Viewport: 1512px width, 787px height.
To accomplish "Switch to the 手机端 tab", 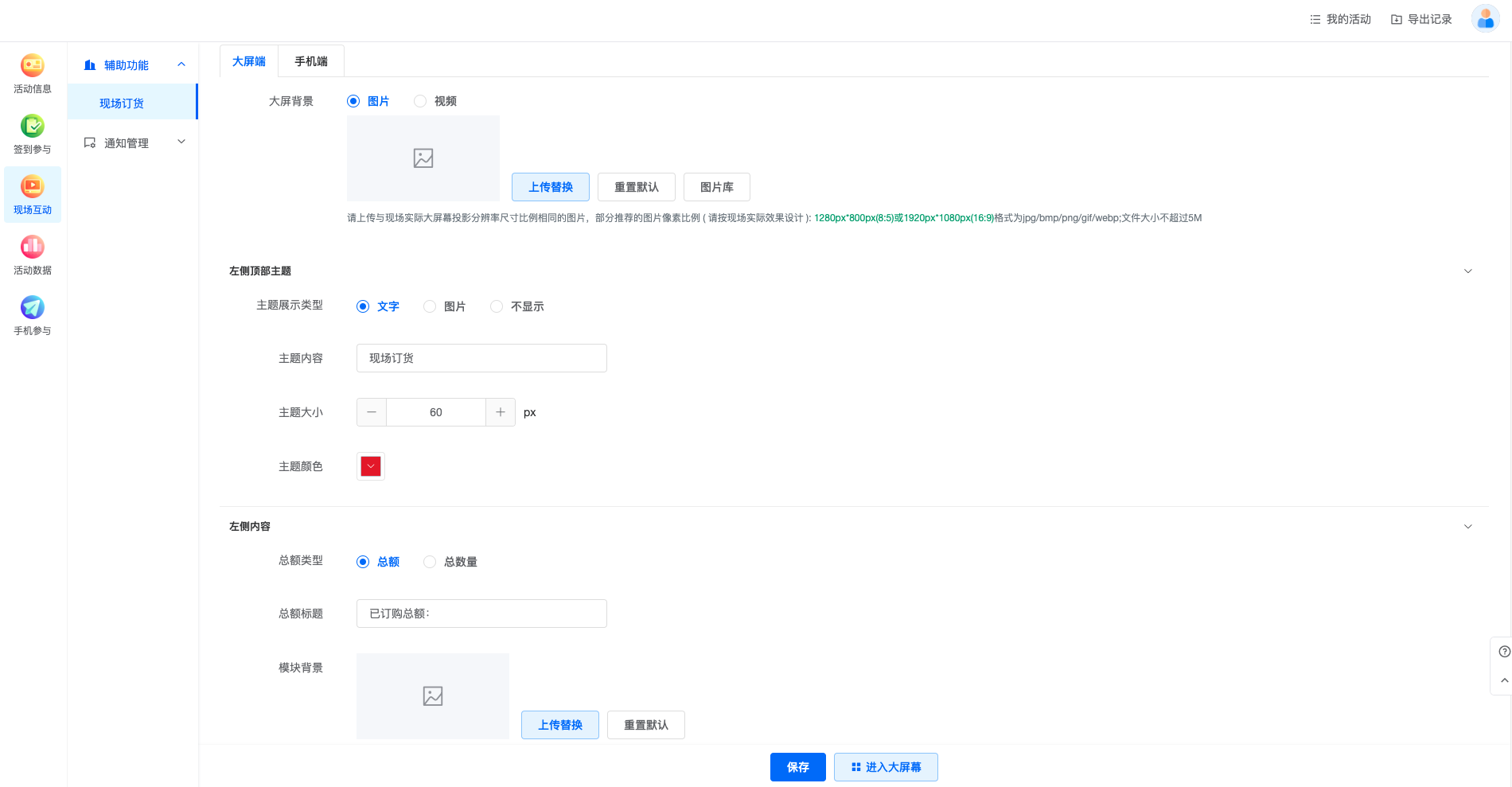I will (x=311, y=61).
